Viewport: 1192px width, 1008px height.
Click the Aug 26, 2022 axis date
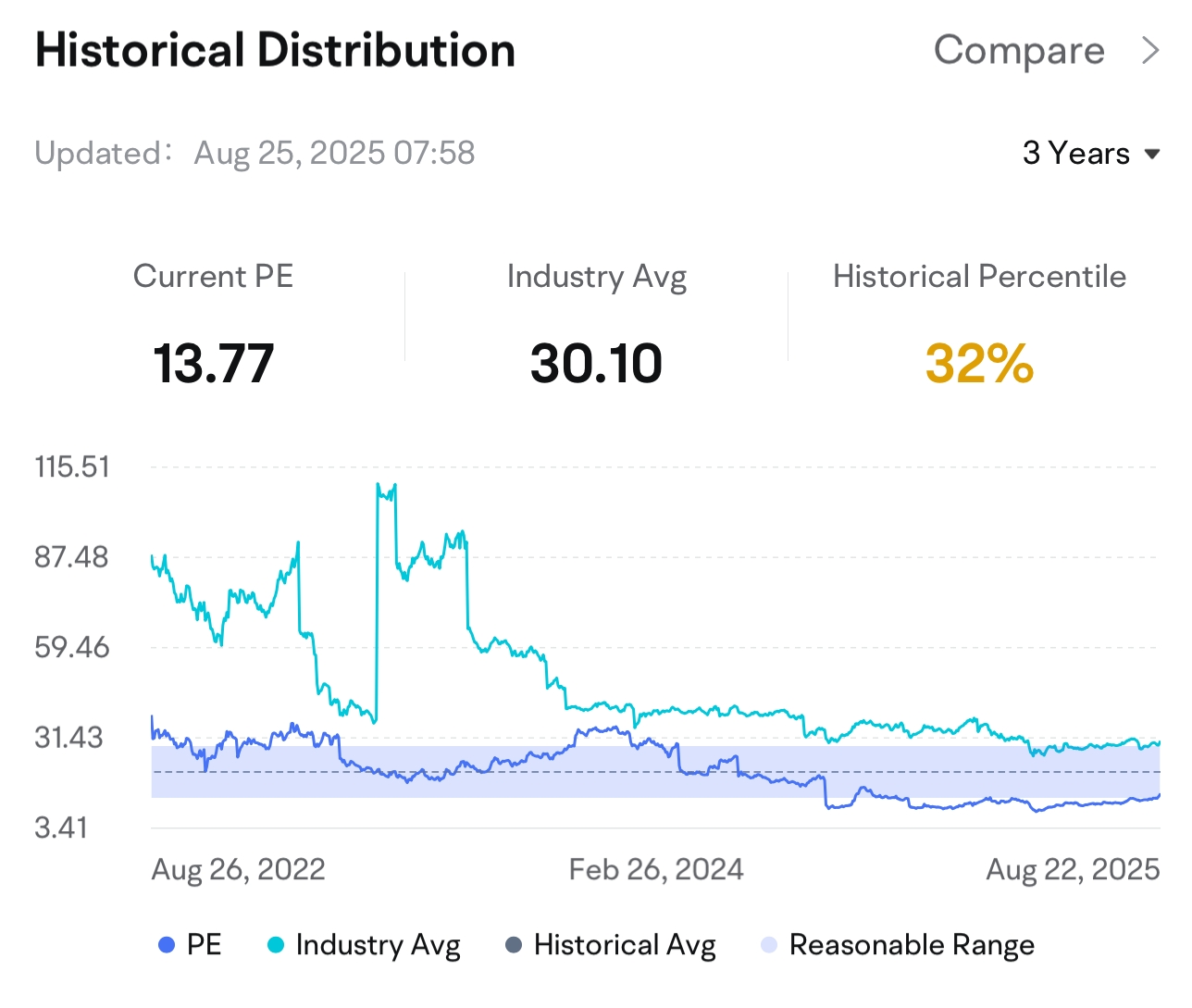(x=238, y=869)
